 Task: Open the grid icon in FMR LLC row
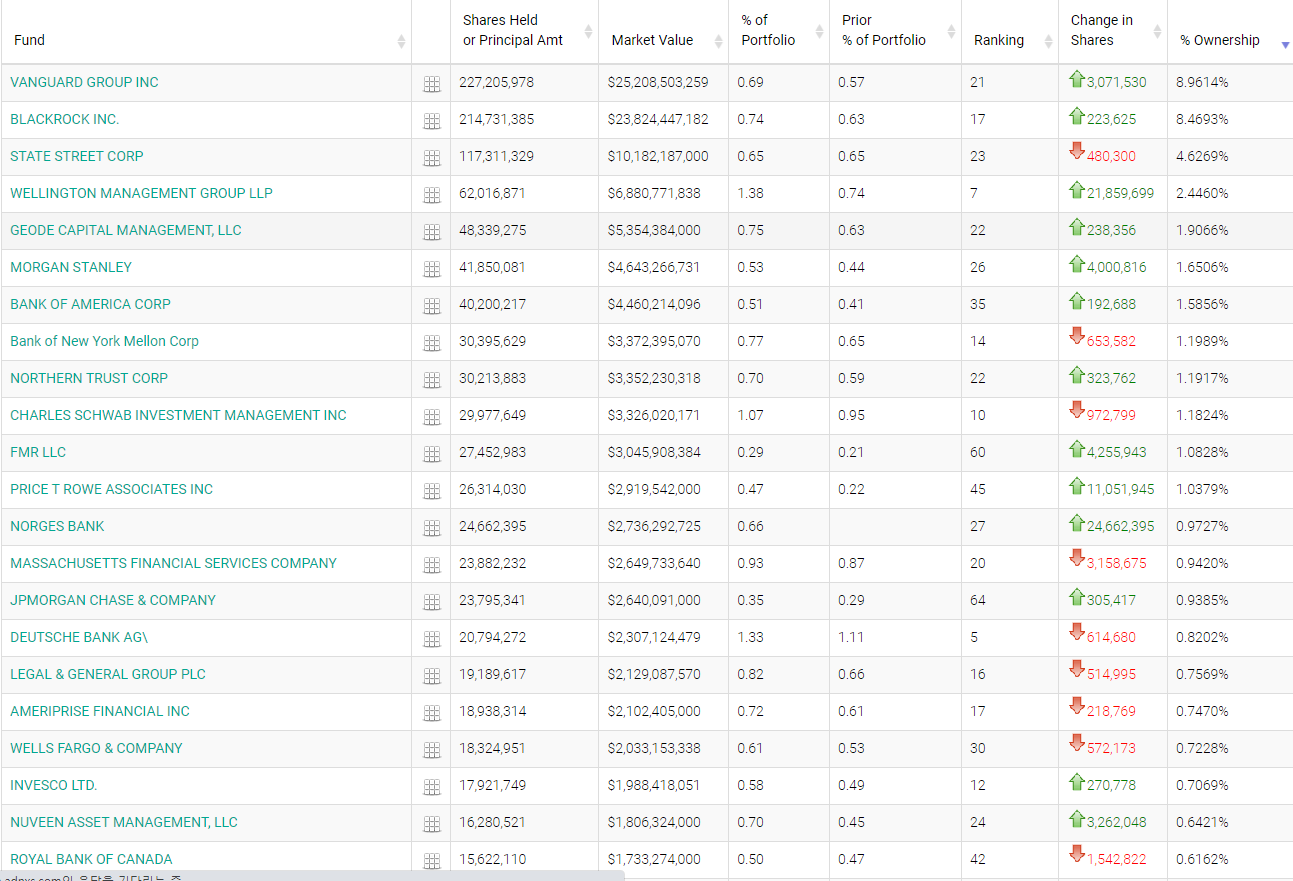(x=432, y=454)
